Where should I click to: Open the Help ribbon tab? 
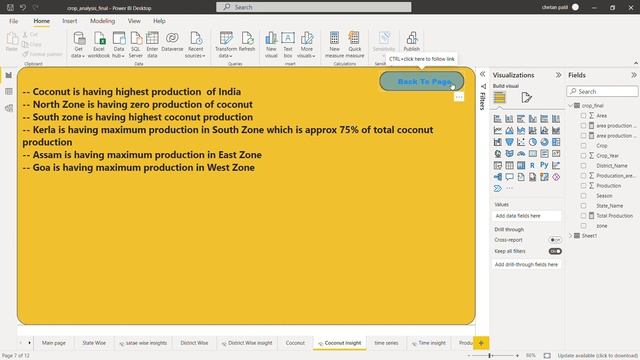point(159,21)
